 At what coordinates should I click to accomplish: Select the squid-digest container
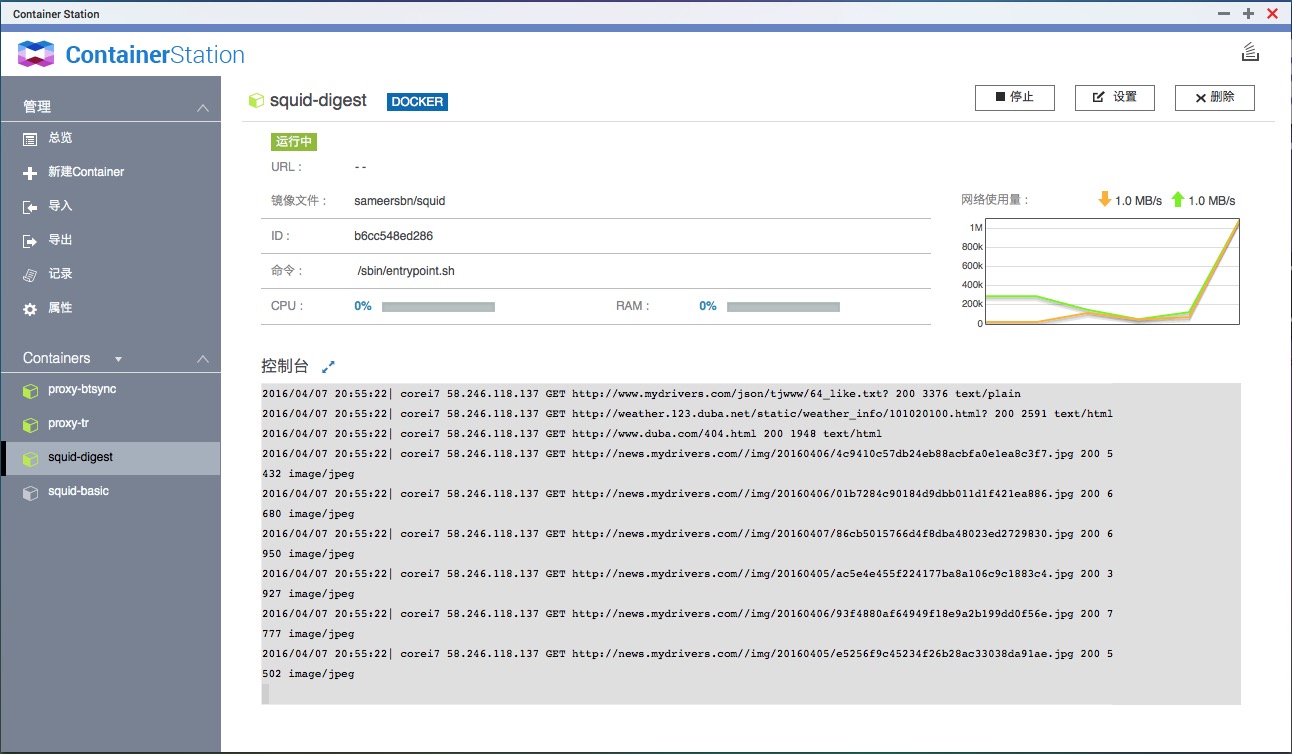tap(110, 458)
